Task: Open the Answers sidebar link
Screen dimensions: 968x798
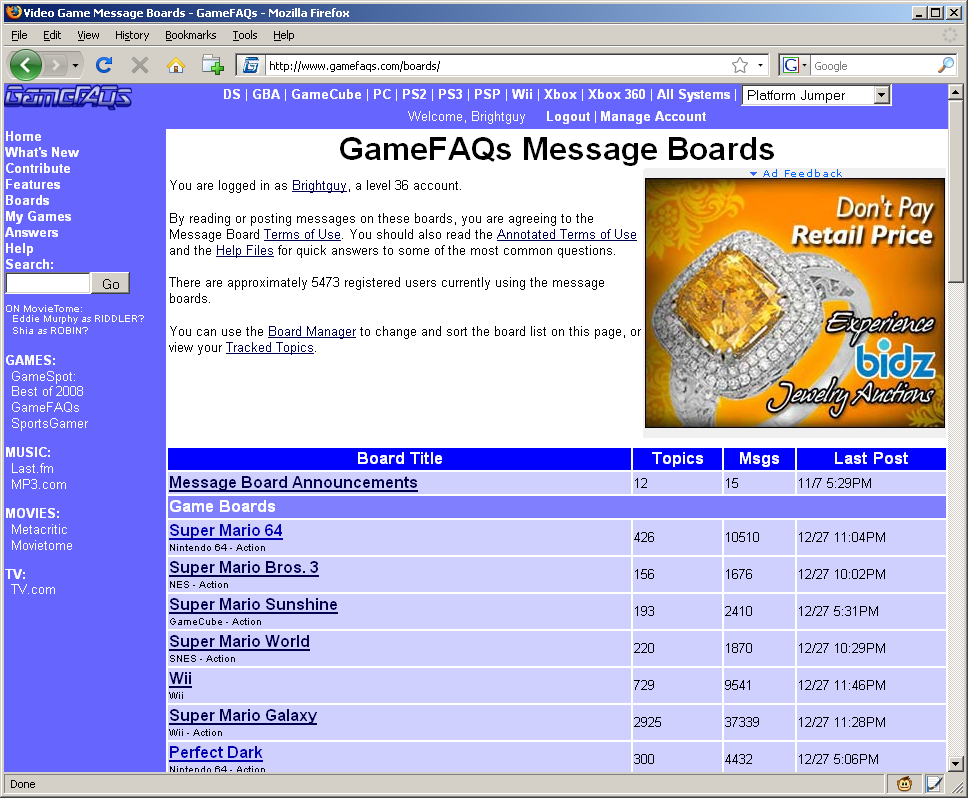Action: tap(31, 233)
